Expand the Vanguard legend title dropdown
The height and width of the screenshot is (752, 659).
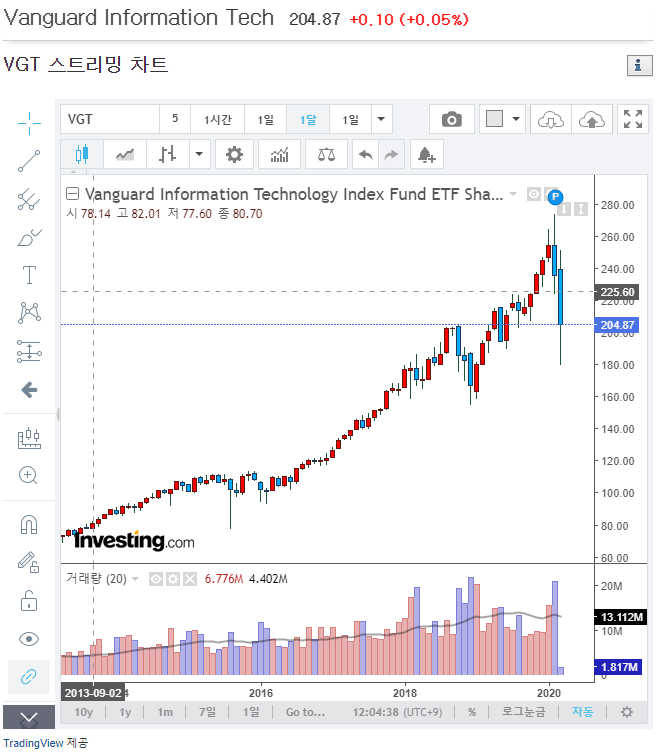(513, 194)
